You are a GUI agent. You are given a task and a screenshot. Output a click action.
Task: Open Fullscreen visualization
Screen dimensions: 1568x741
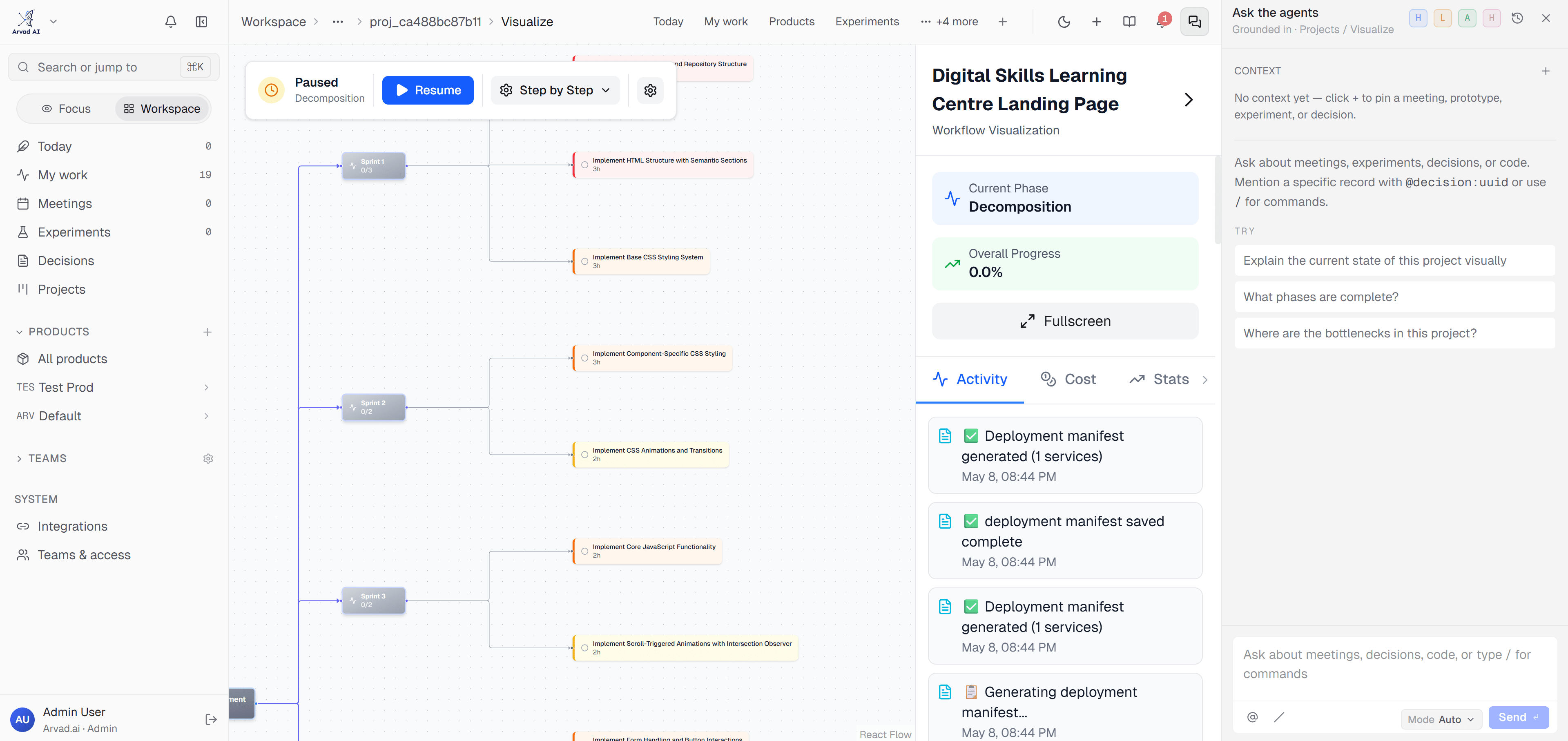point(1065,321)
